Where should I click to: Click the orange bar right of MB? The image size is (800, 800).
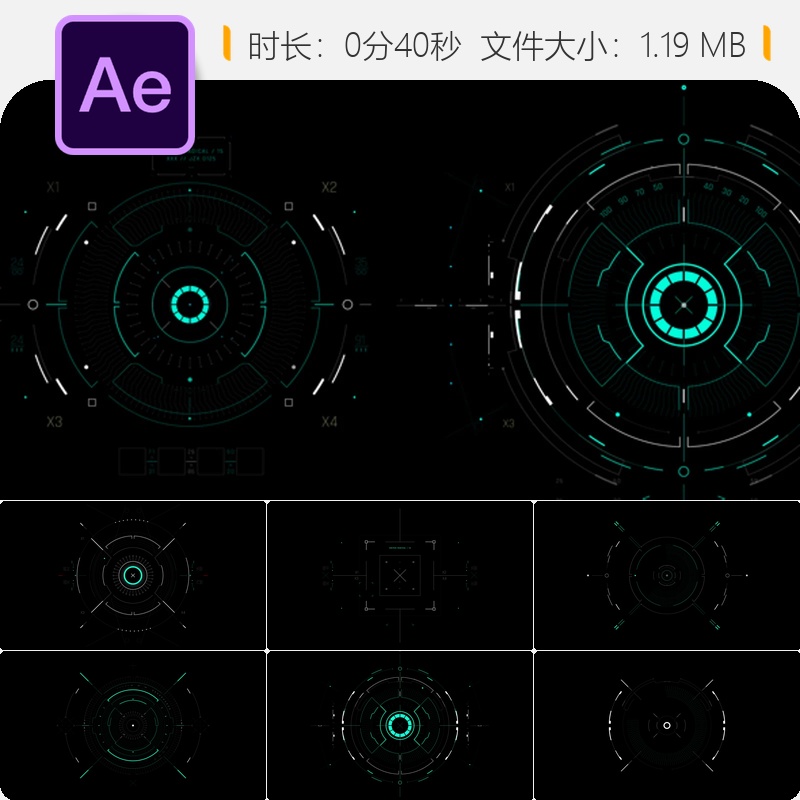point(766,43)
